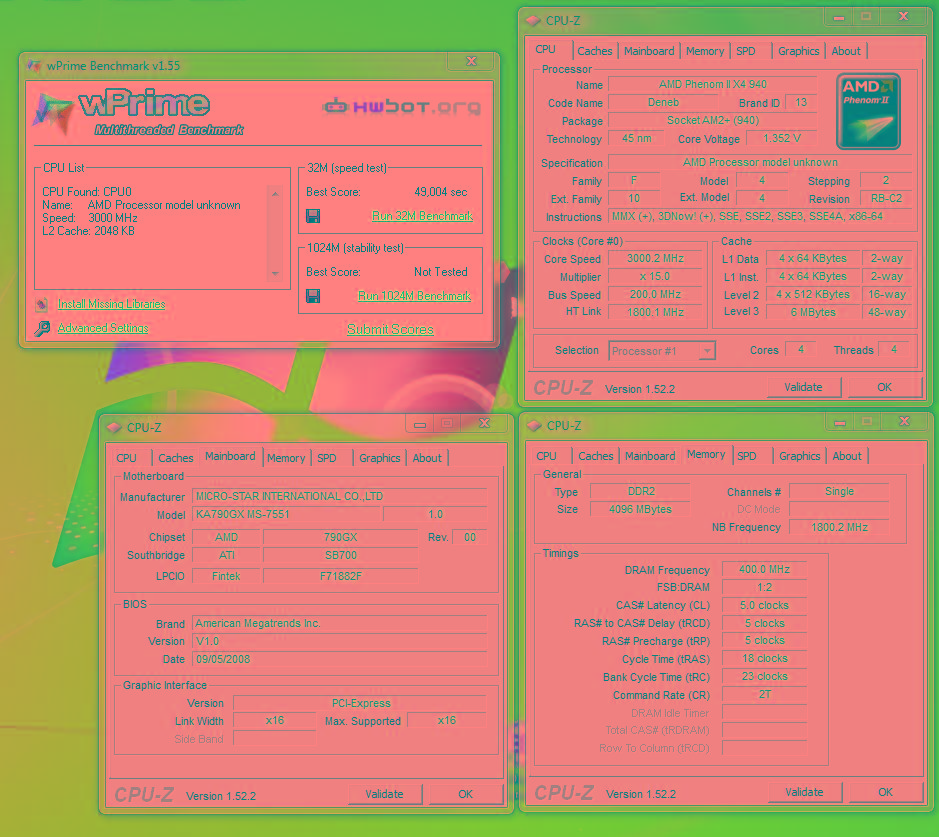The height and width of the screenshot is (837, 939).
Task: Click the wPrime logo icon
Action: (53, 112)
